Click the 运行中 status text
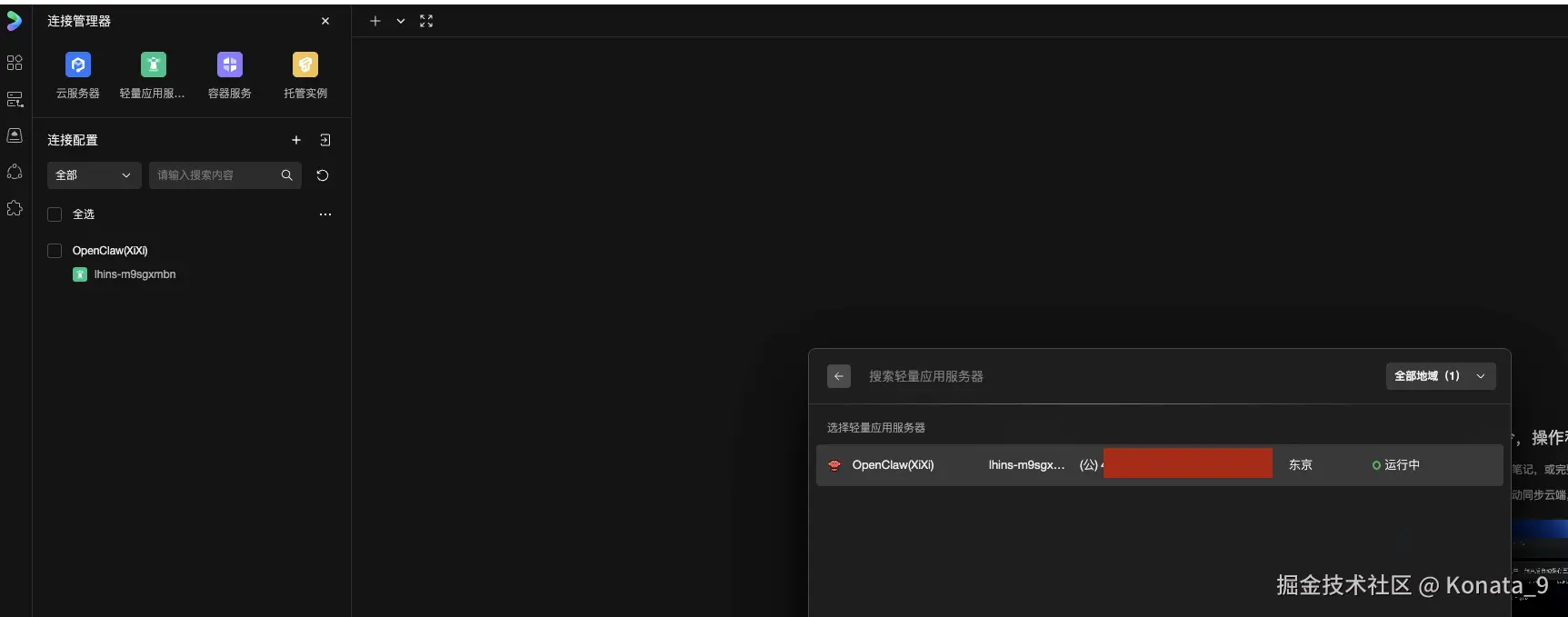Image resolution: width=1568 pixels, height=617 pixels. click(1402, 465)
